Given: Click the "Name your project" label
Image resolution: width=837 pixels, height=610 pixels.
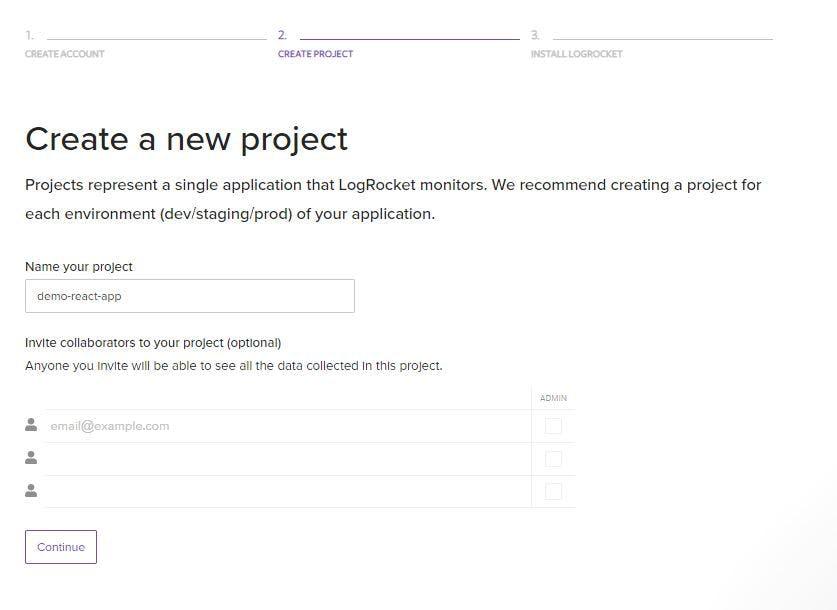Looking at the screenshot, I should (79, 267).
